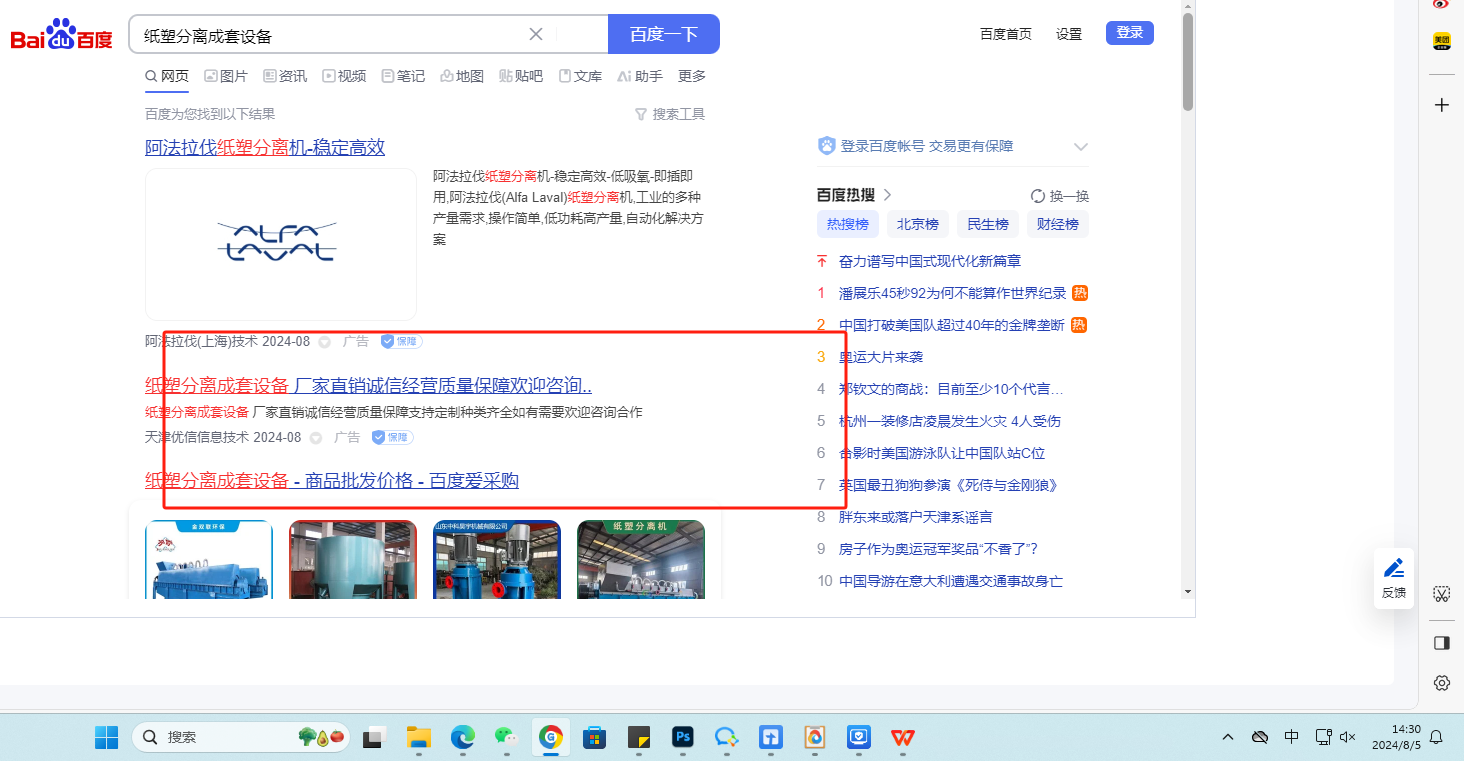
Task: Click the 换一换 refresh icon
Action: click(x=1038, y=196)
